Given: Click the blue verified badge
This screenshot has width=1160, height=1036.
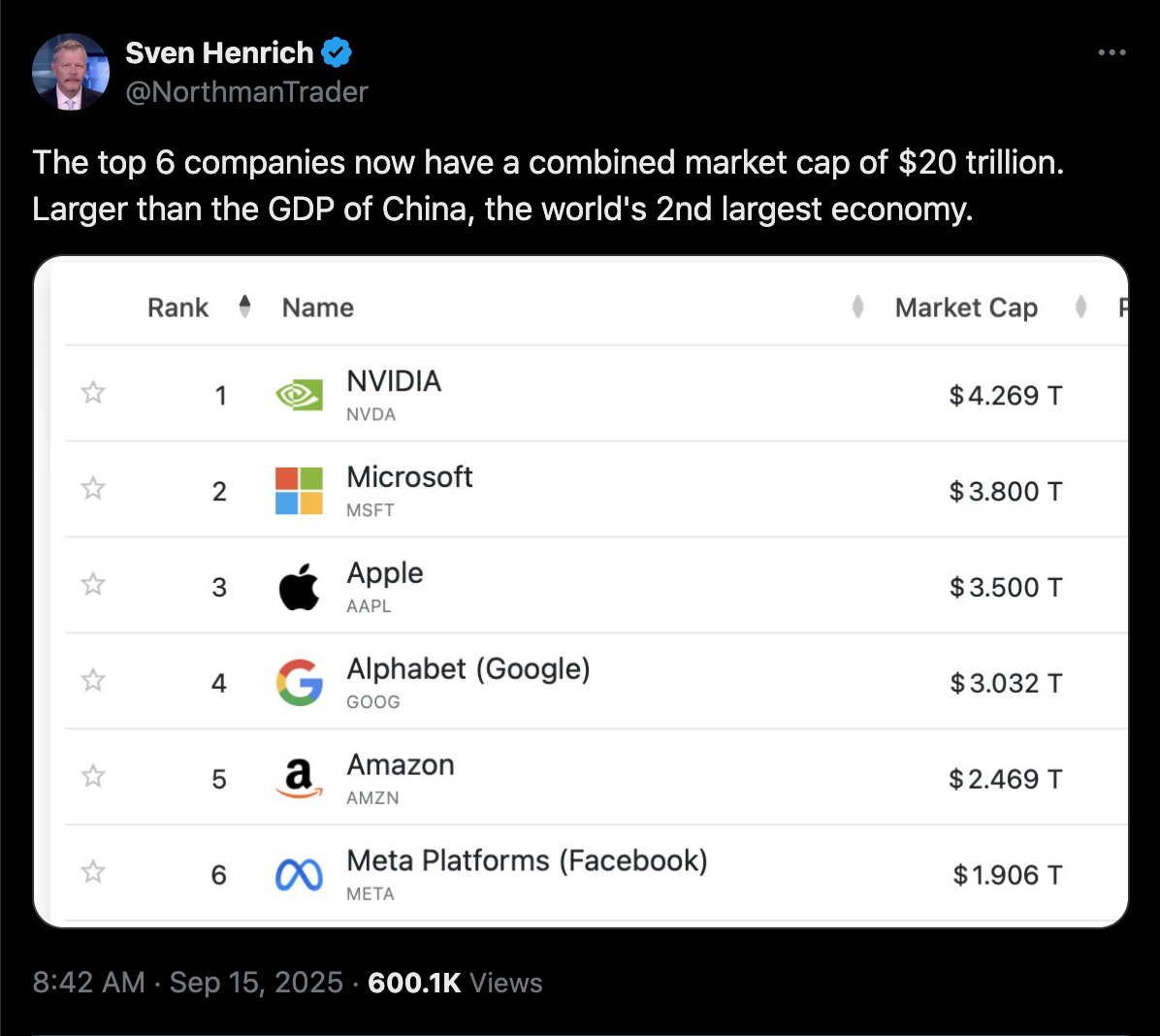Looking at the screenshot, I should [x=337, y=52].
